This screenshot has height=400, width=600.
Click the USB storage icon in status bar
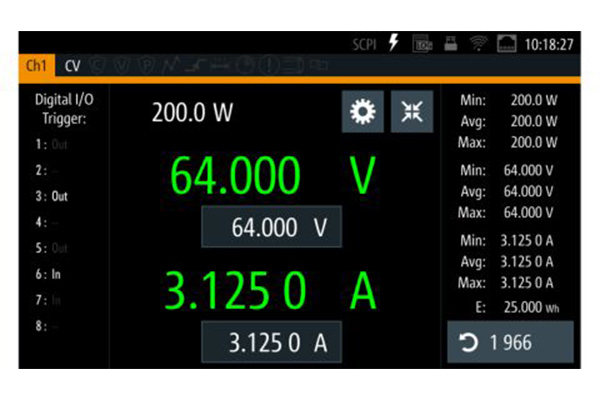click(x=450, y=44)
